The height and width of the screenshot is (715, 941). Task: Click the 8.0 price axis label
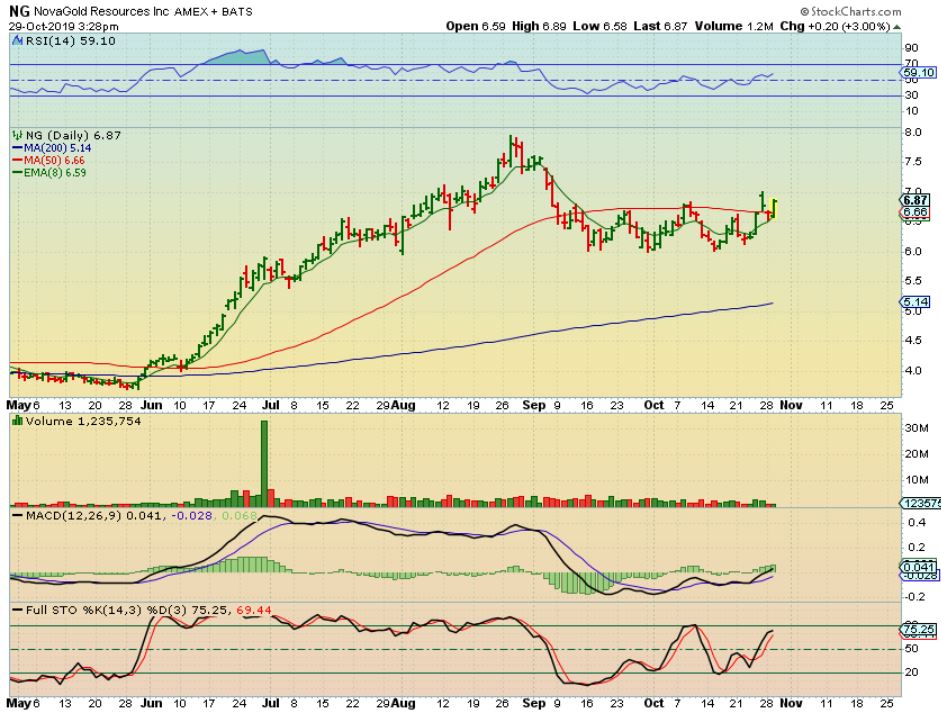point(913,132)
